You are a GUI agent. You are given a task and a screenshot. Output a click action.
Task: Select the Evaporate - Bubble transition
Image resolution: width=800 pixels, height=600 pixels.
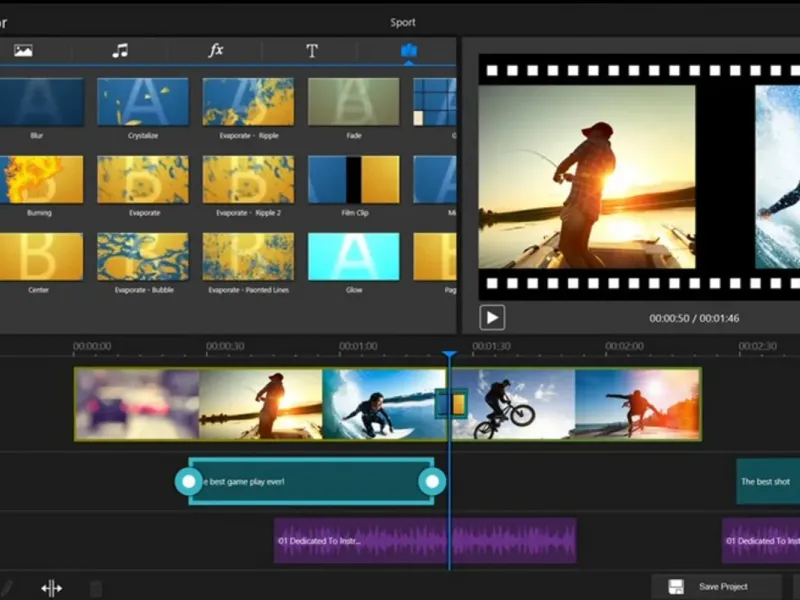[x=142, y=257]
